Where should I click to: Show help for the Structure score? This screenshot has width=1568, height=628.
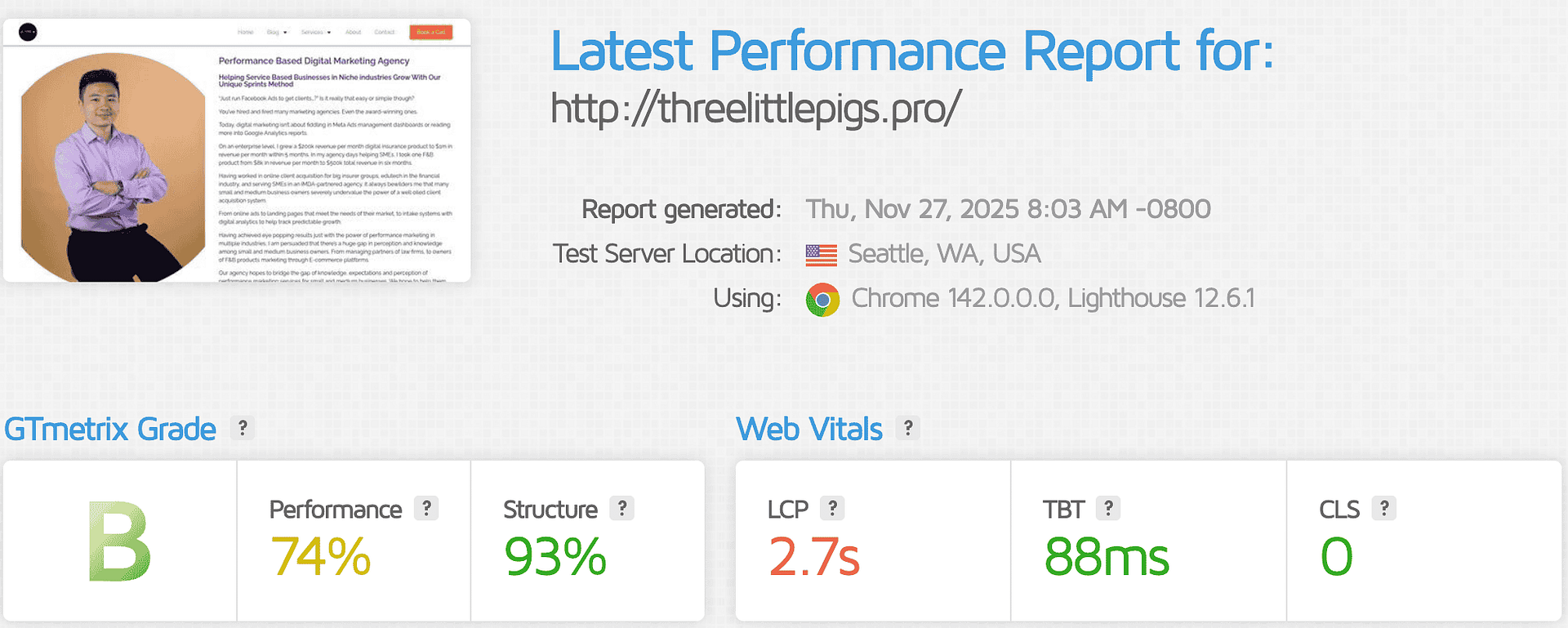pos(622,508)
